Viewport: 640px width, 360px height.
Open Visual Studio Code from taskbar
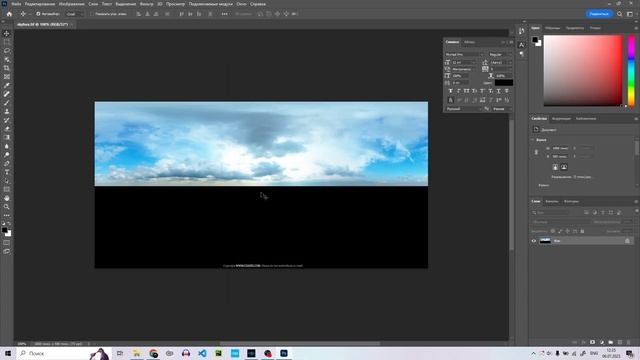tap(202, 353)
